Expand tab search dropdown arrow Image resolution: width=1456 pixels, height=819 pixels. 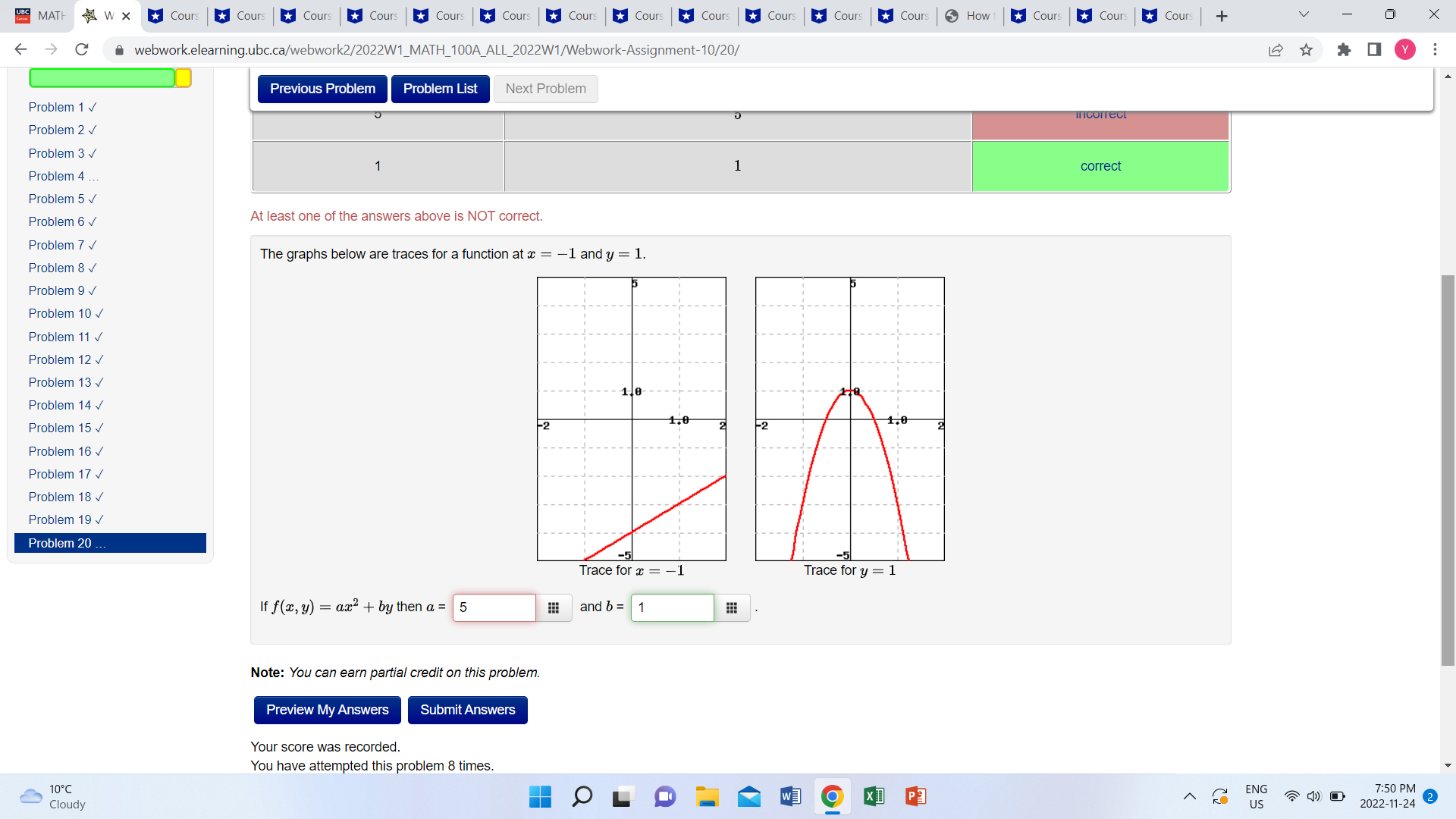click(1304, 15)
